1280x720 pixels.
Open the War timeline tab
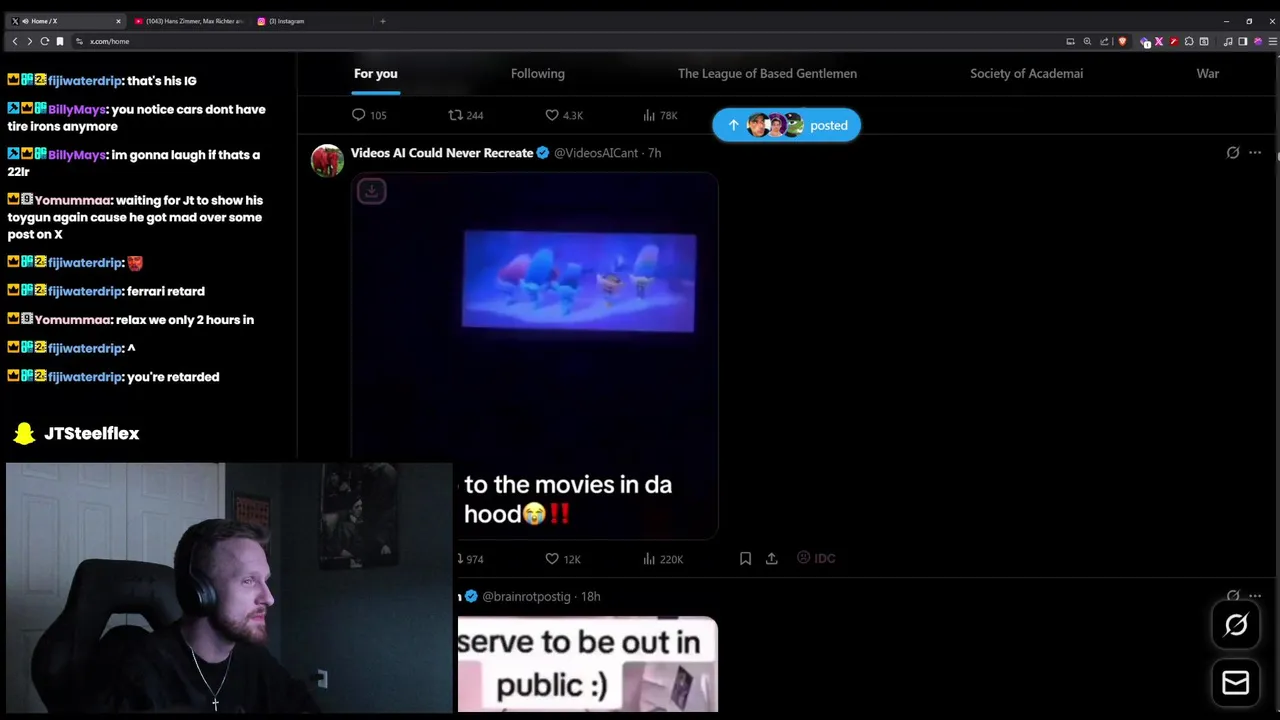pyautogui.click(x=1208, y=73)
